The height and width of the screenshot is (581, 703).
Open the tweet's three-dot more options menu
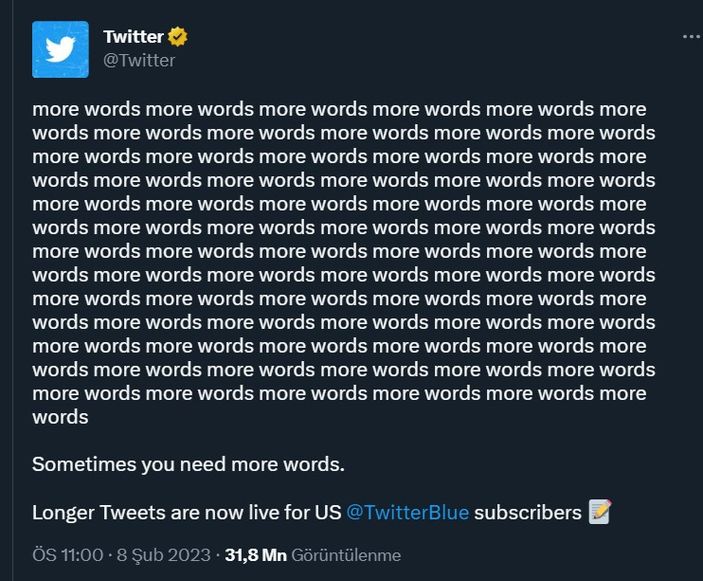click(691, 36)
